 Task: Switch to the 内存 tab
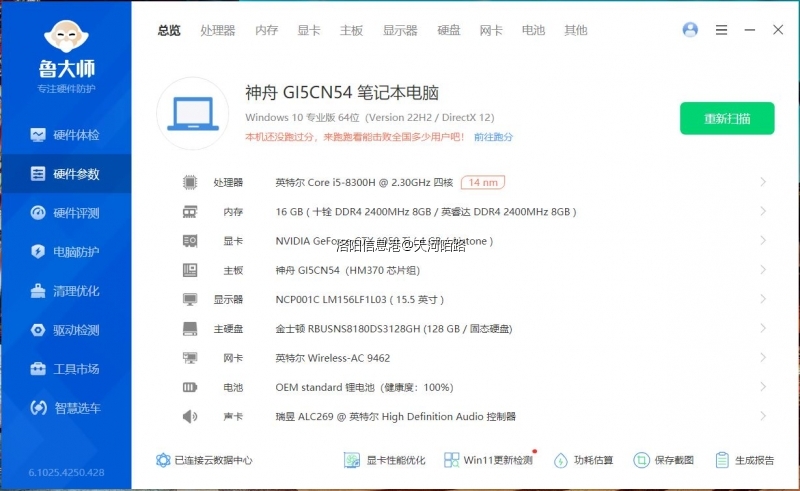(266, 30)
